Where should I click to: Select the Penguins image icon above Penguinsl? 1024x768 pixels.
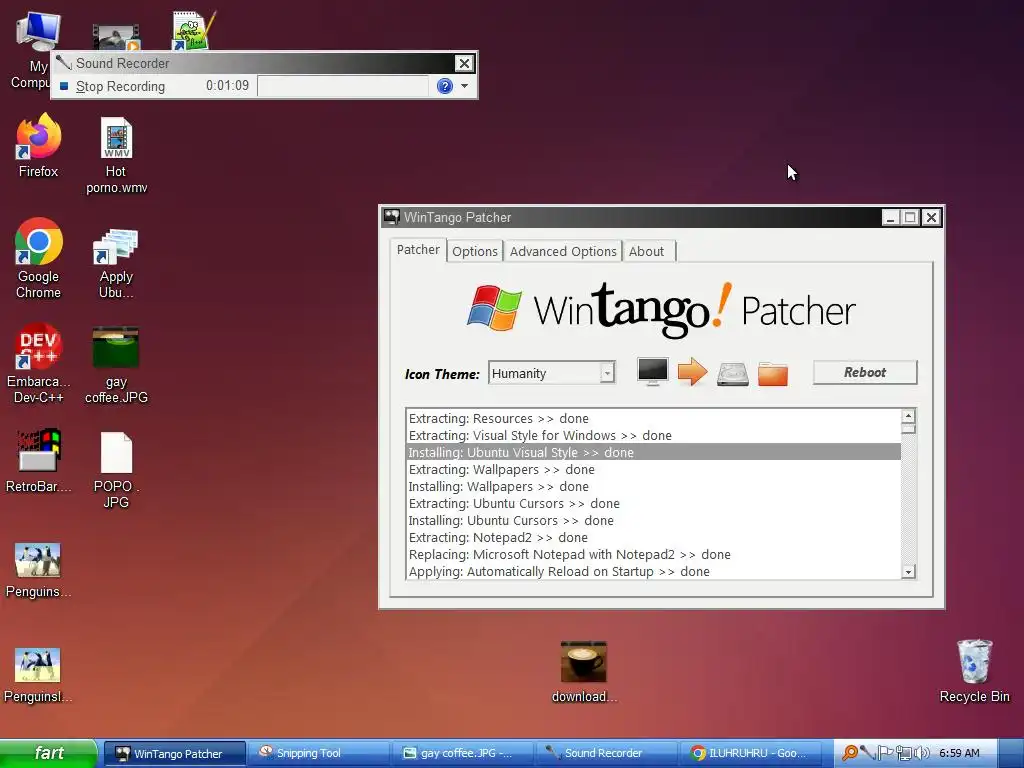[x=38, y=560]
